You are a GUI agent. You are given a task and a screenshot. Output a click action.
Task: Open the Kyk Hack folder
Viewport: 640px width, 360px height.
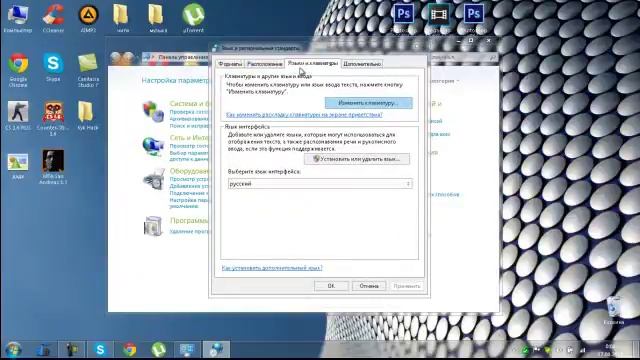pos(87,115)
